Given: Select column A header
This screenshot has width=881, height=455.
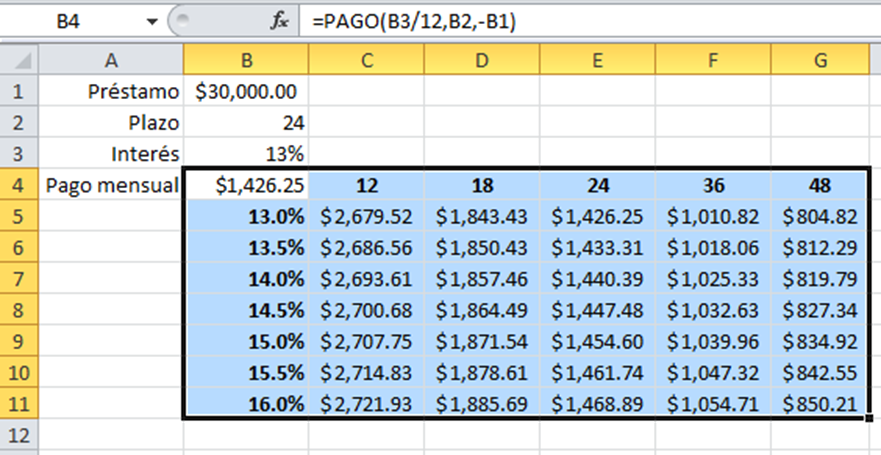Looking at the screenshot, I should (111, 60).
